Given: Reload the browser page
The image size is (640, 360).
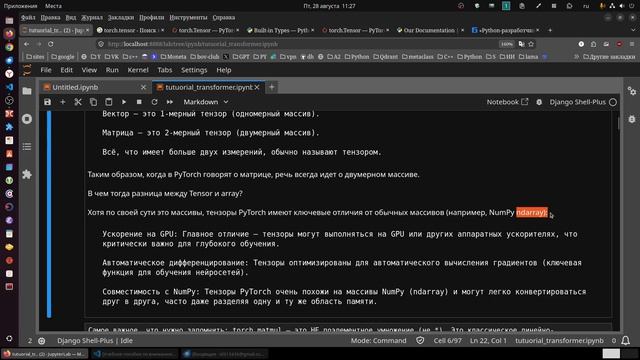Looking at the screenshot, I should click(x=51, y=44).
